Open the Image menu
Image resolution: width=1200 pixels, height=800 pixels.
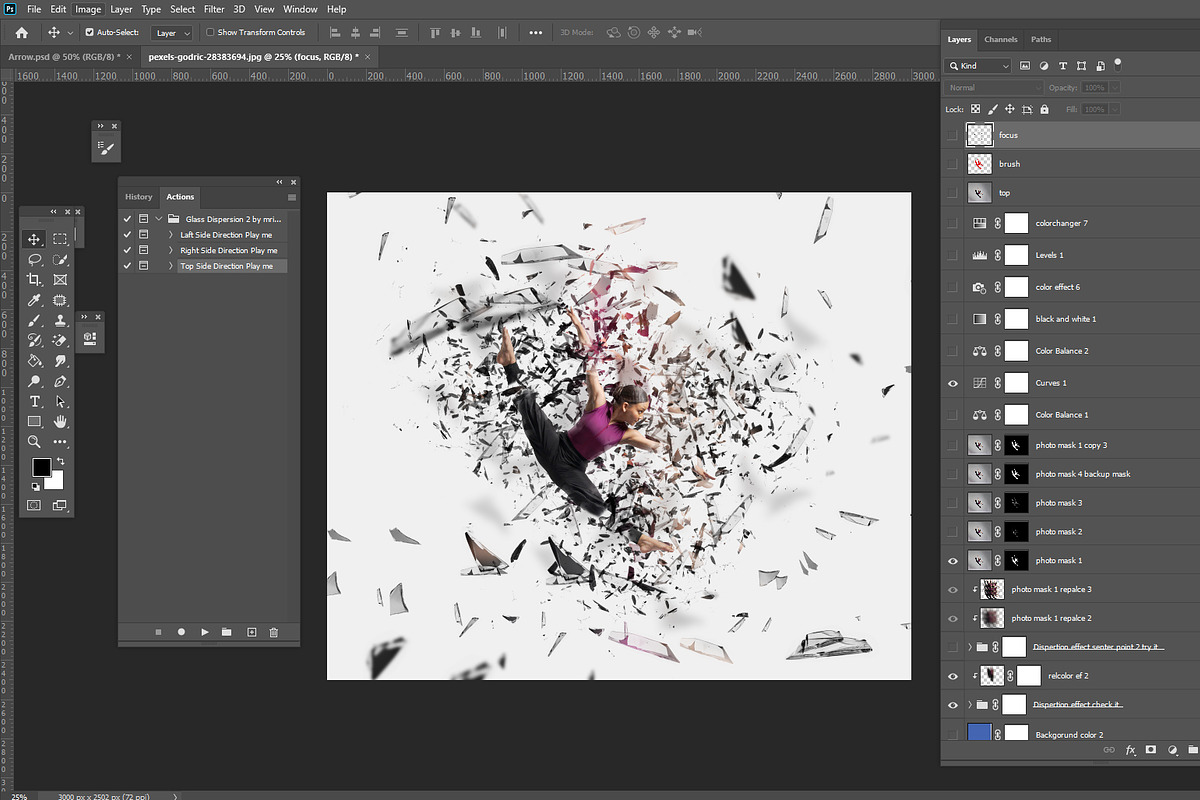pos(88,9)
